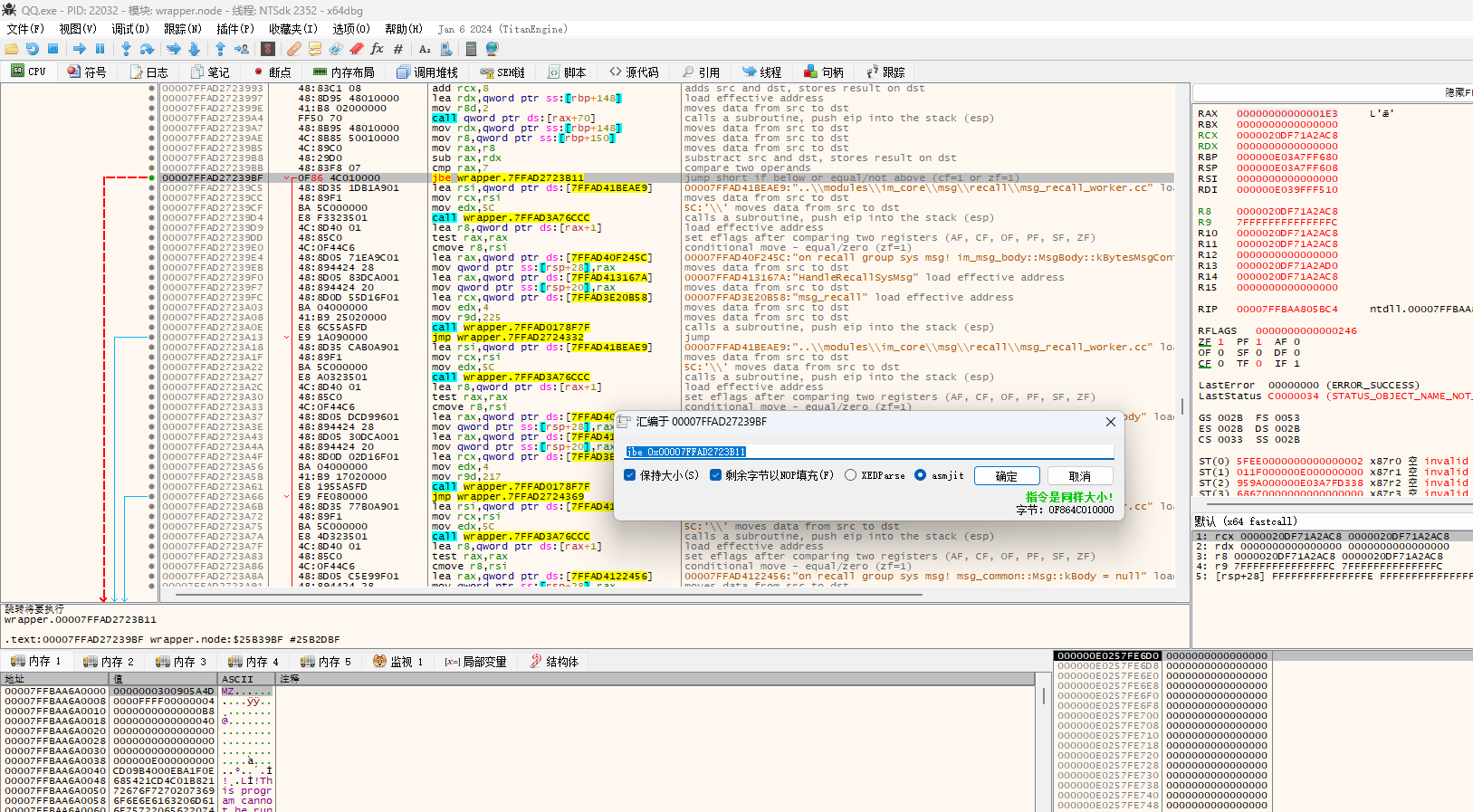Click the ASCII column header in dump
This screenshot has height=812, width=1473.
(x=247, y=679)
